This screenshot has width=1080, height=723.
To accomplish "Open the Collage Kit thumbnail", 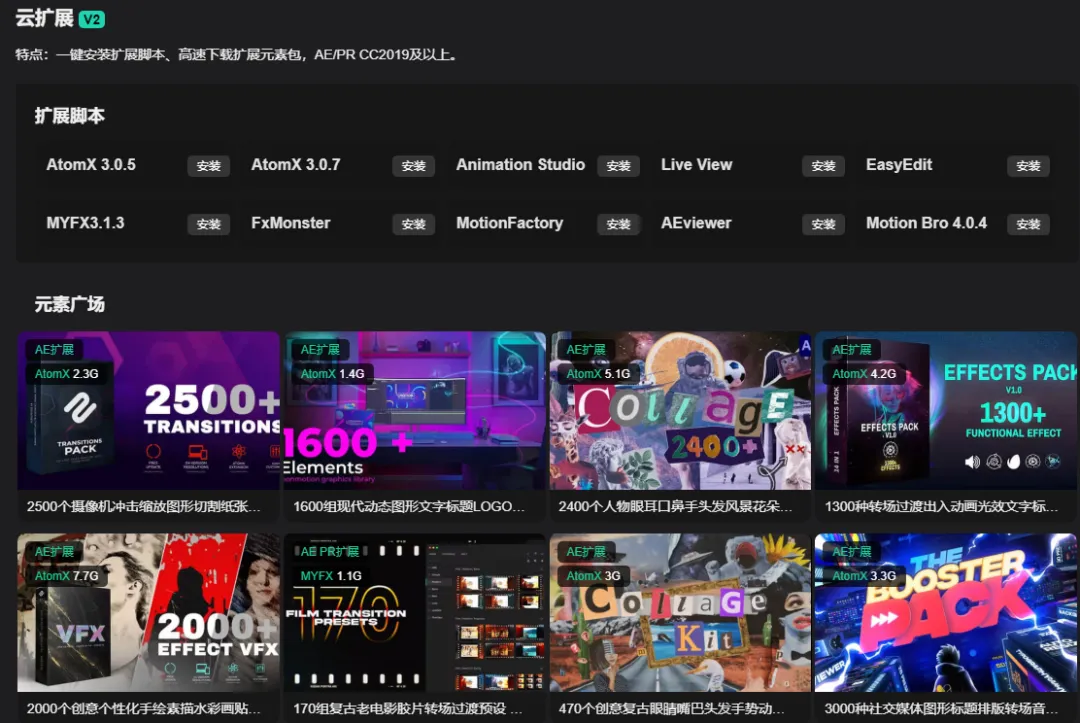I will coord(681,613).
